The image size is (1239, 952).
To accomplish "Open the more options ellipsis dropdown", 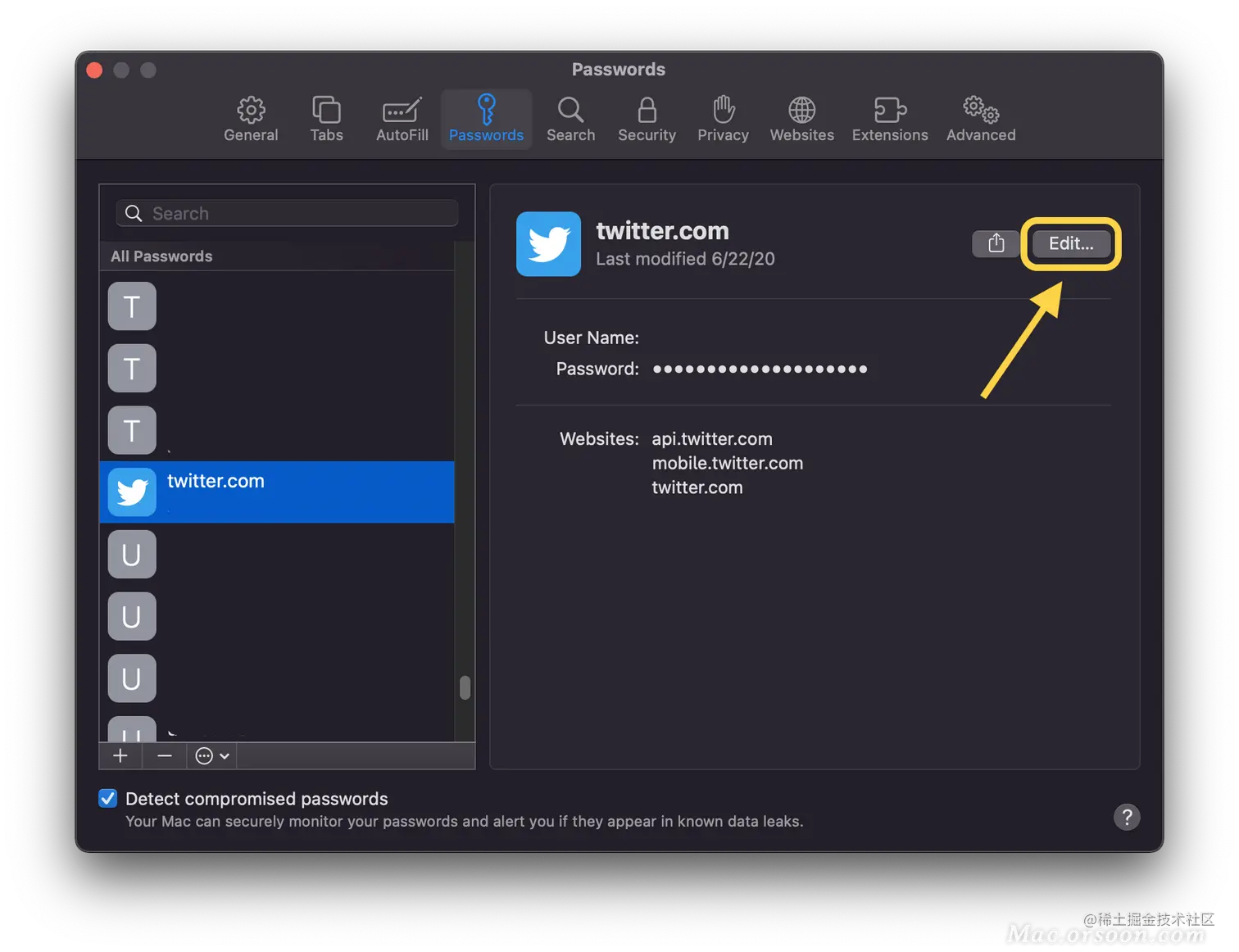I will click(x=212, y=755).
